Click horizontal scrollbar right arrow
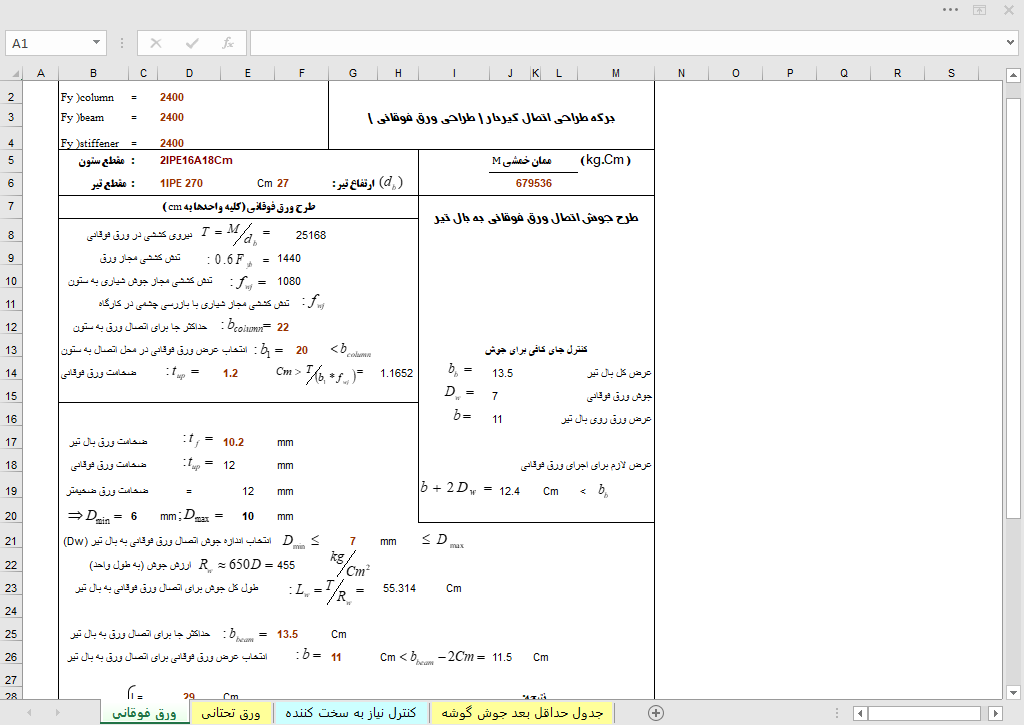1024x725 pixels. 995,713
